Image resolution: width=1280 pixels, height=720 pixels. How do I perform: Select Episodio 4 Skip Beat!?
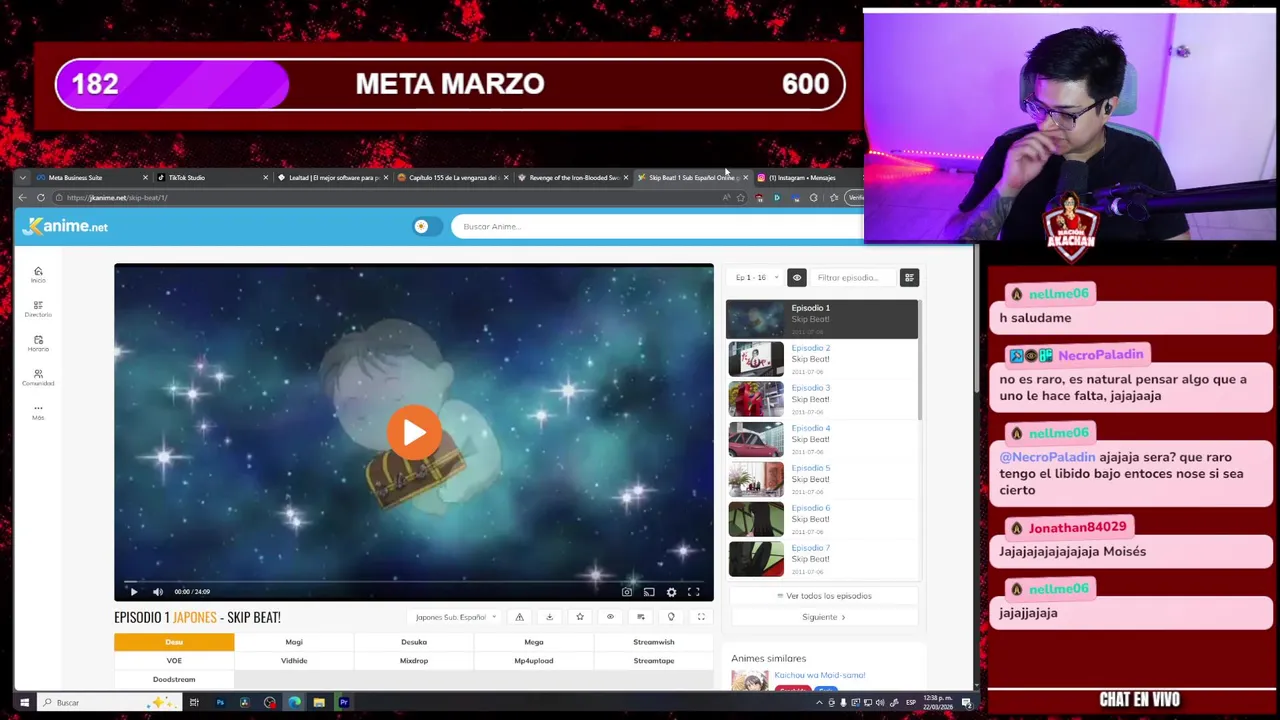coord(822,439)
